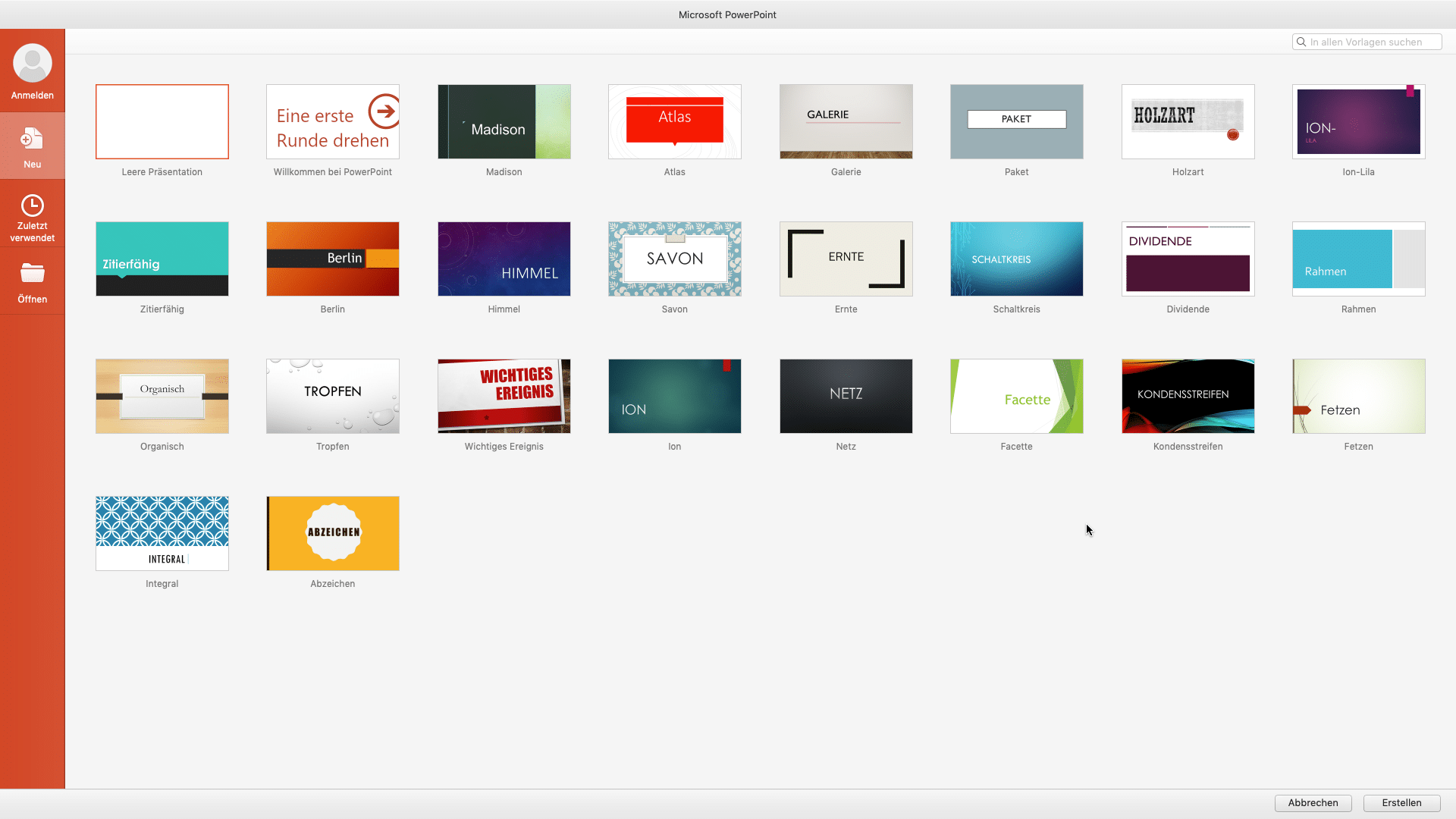Image resolution: width=1456 pixels, height=819 pixels.
Task: Click the 'Abzeichen' caption text
Action: [x=333, y=584]
